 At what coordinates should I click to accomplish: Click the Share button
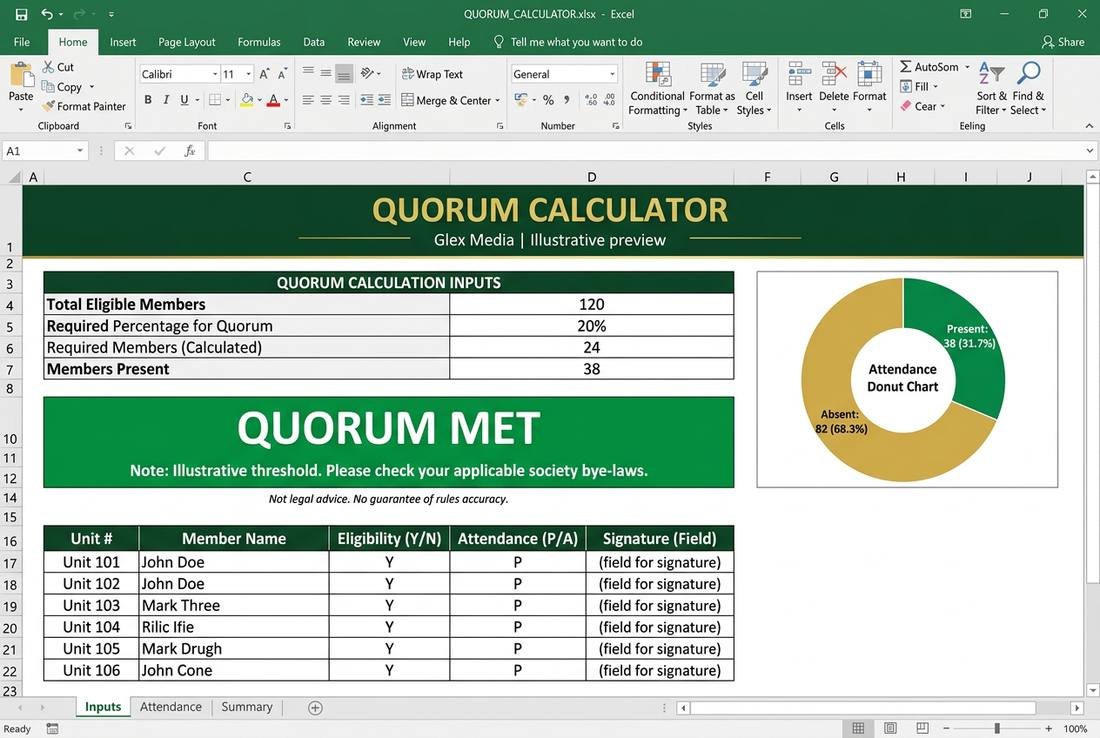1063,42
